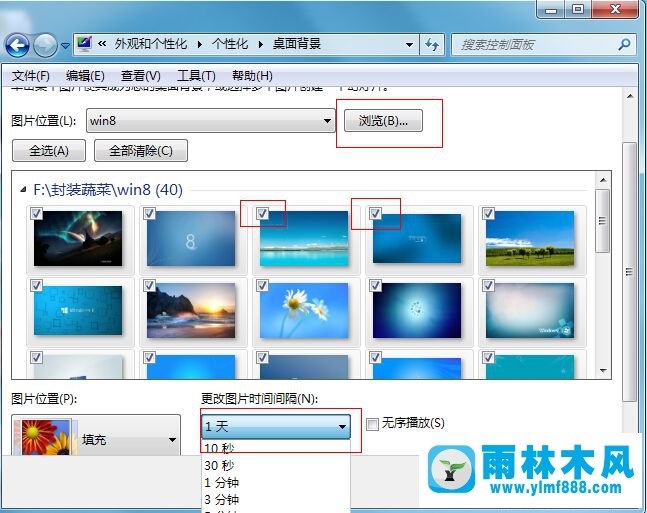Image resolution: width=647 pixels, height=513 pixels.
Task: Click the search magnifier icon
Action: [x=624, y=44]
